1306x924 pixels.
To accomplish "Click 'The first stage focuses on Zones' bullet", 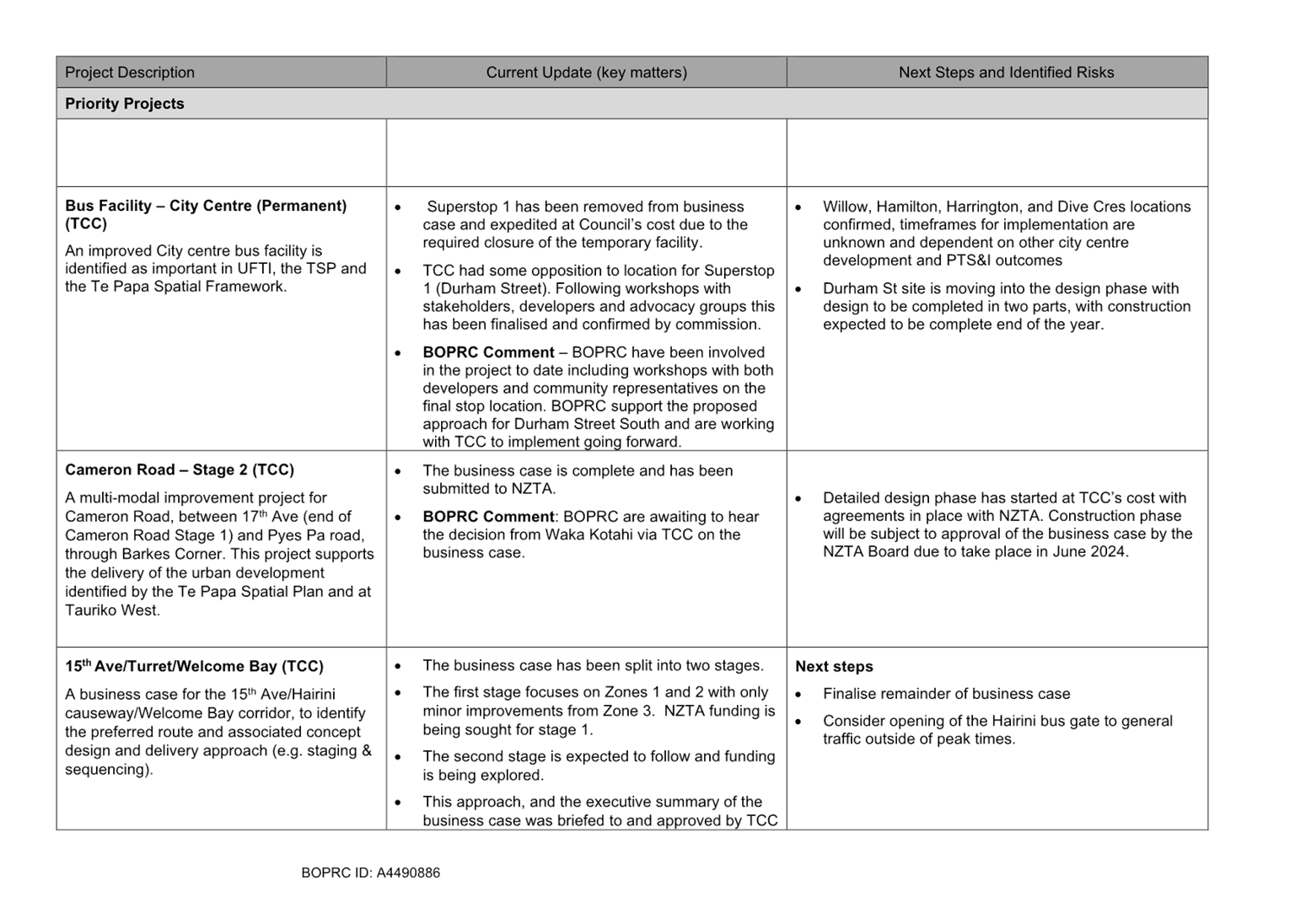I will (599, 711).
